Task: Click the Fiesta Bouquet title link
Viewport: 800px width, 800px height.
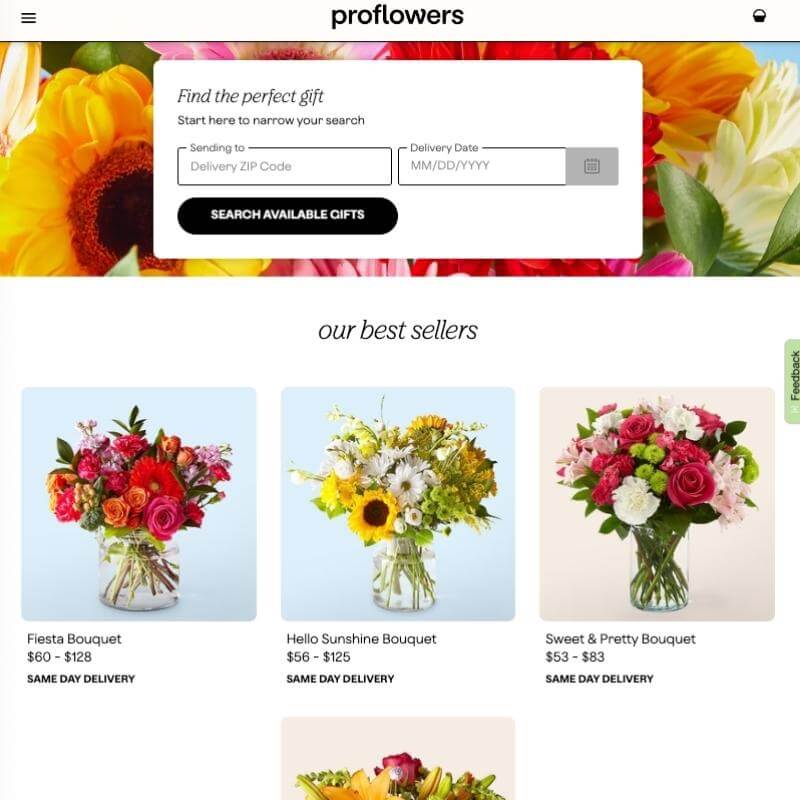Action: click(74, 639)
